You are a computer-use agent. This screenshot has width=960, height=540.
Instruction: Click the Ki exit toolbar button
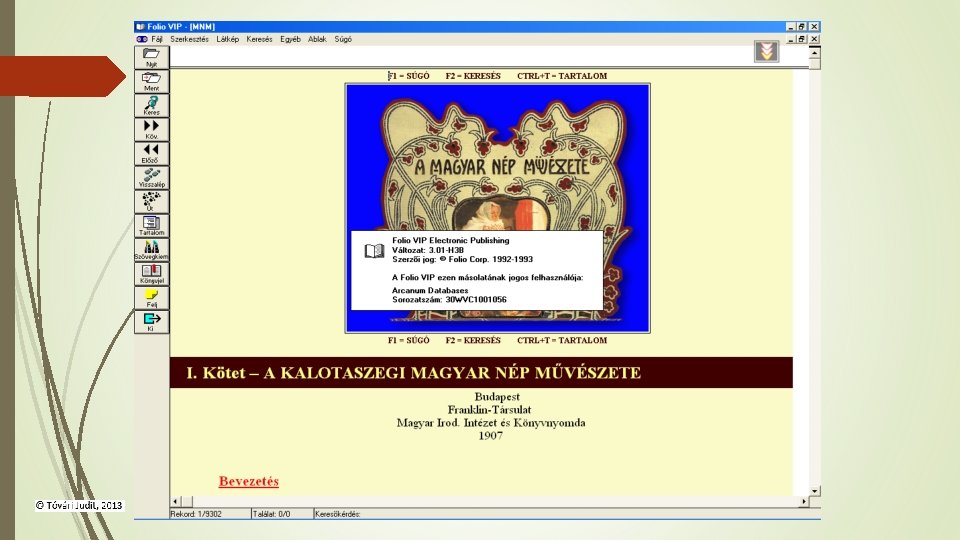(151, 321)
